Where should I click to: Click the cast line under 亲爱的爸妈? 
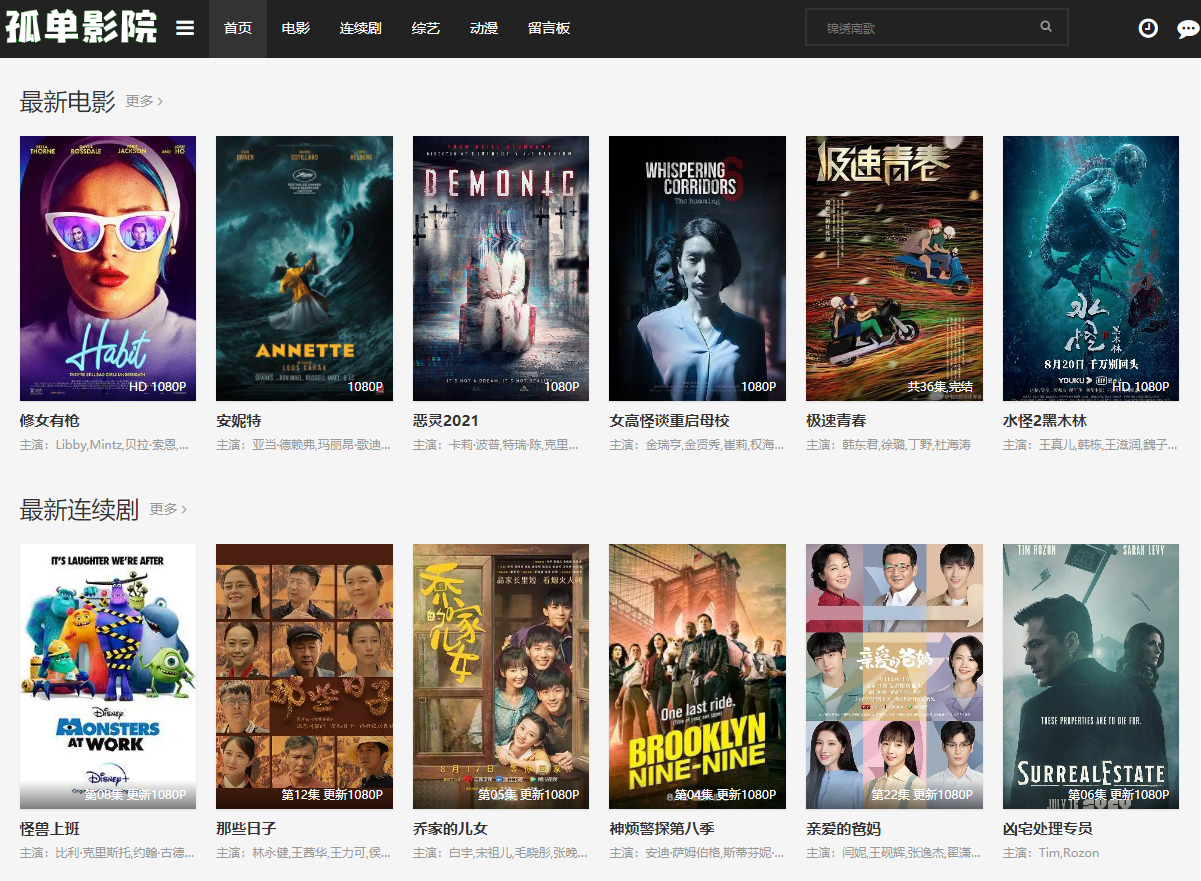coord(893,853)
